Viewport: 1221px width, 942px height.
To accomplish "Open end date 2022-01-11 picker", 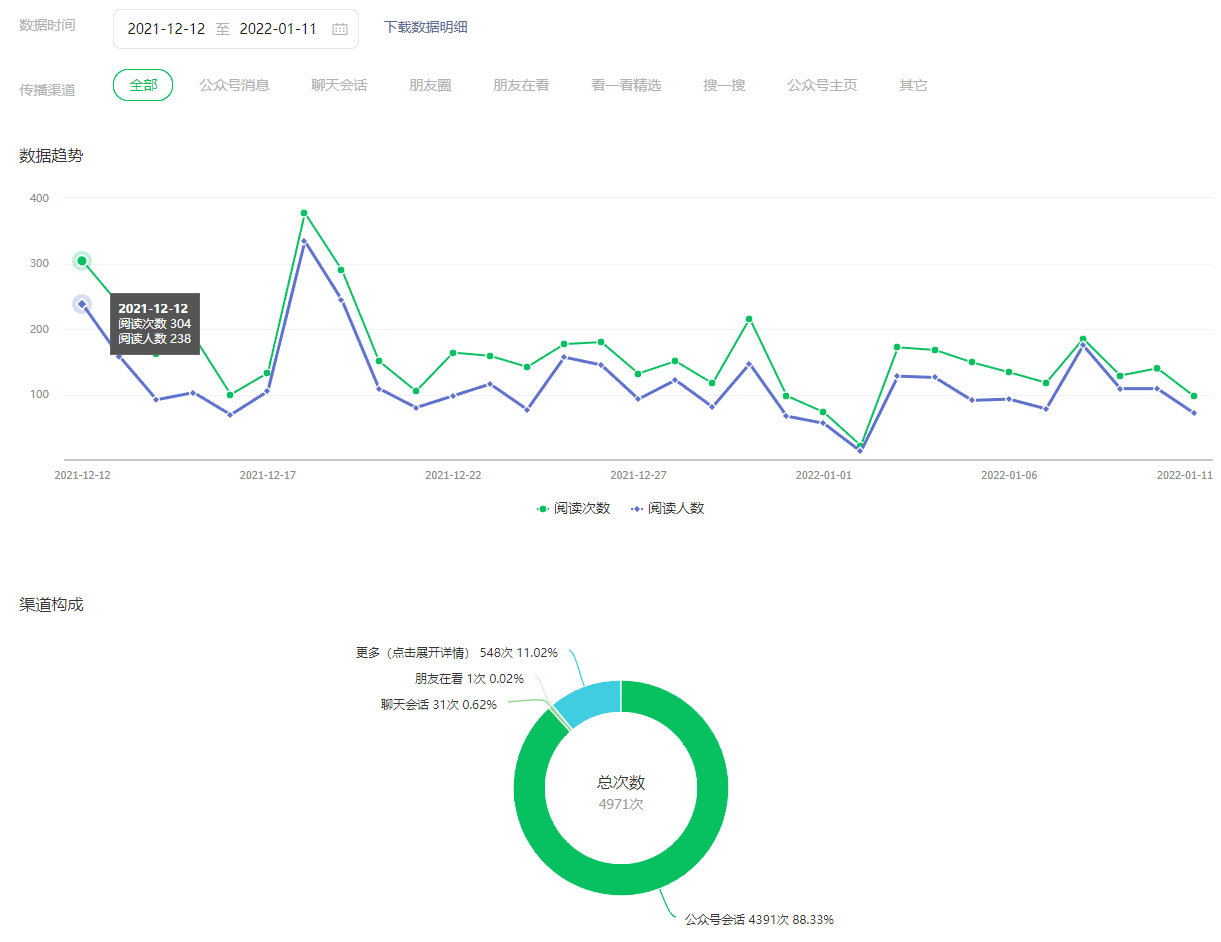I will click(x=278, y=29).
